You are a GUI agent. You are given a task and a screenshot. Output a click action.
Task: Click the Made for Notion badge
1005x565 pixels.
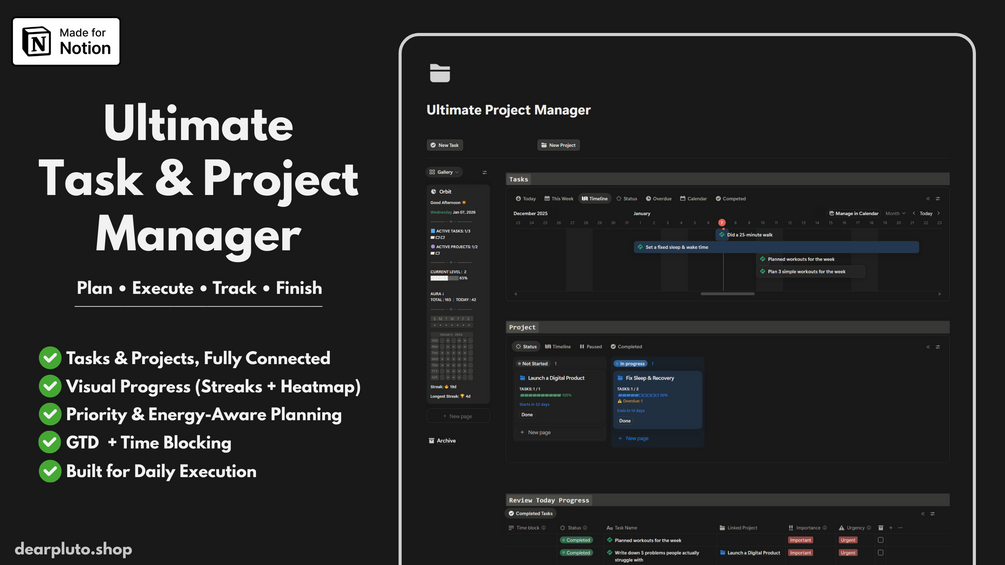coord(66,41)
